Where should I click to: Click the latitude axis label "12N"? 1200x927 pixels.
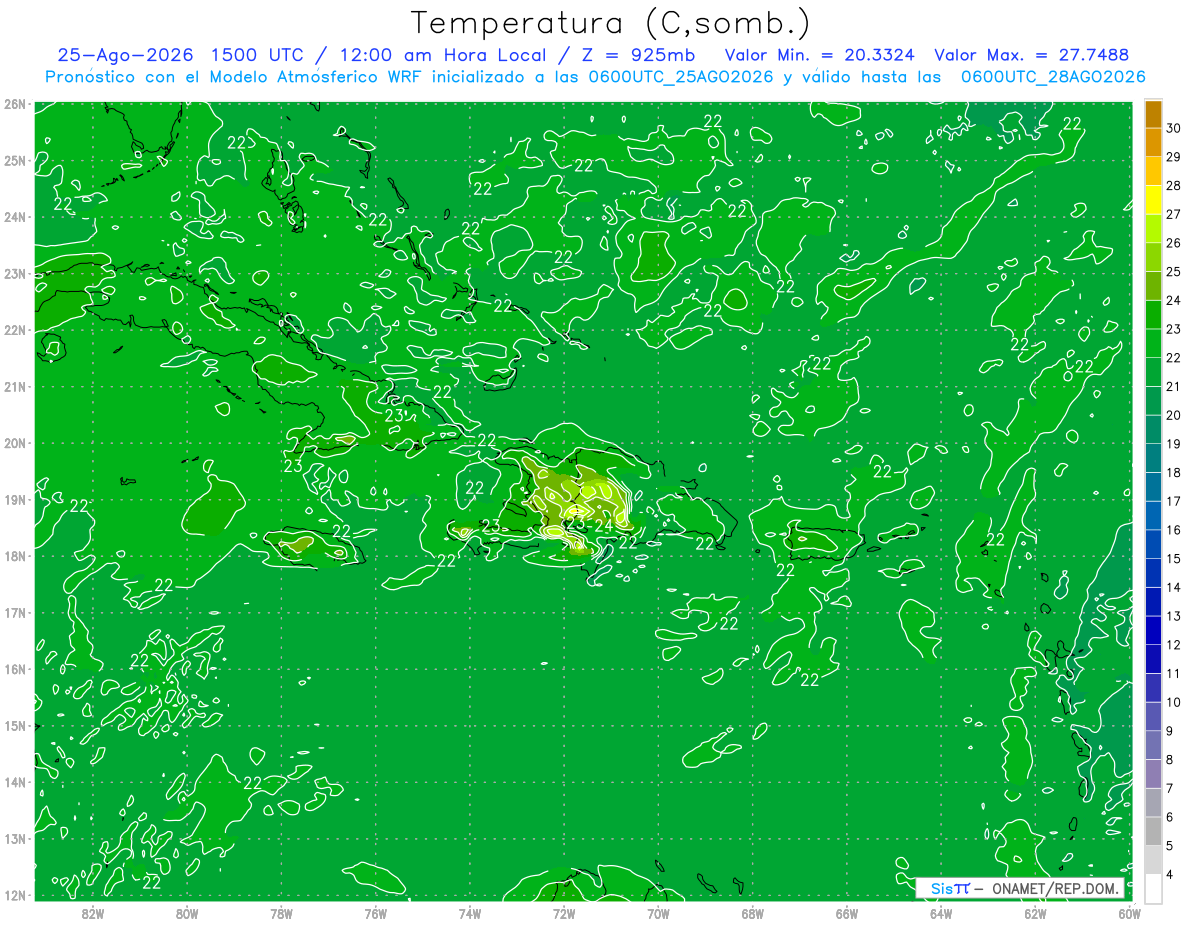point(15,895)
